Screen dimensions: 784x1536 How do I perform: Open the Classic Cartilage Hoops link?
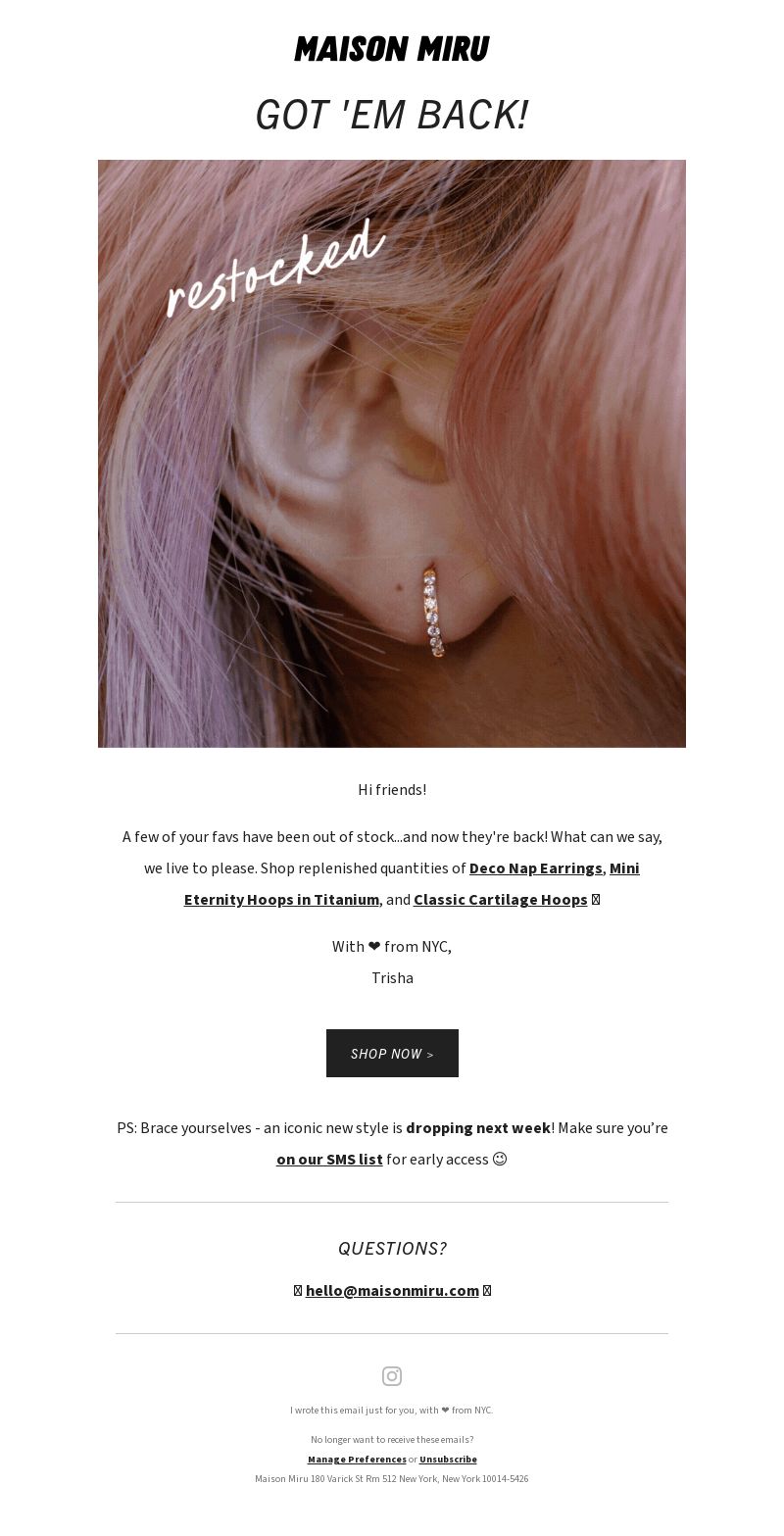click(x=501, y=900)
